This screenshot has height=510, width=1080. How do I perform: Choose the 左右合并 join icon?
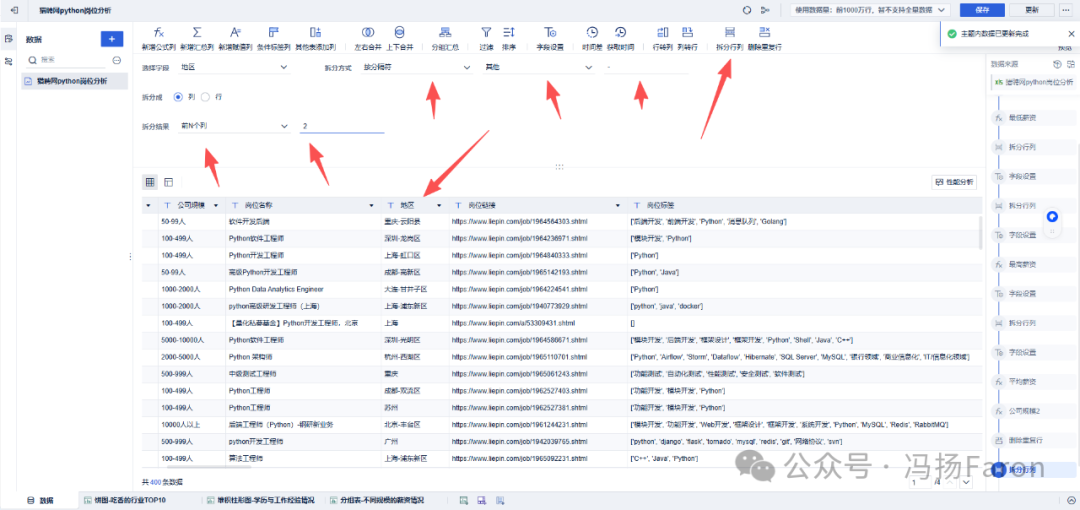(x=368, y=32)
